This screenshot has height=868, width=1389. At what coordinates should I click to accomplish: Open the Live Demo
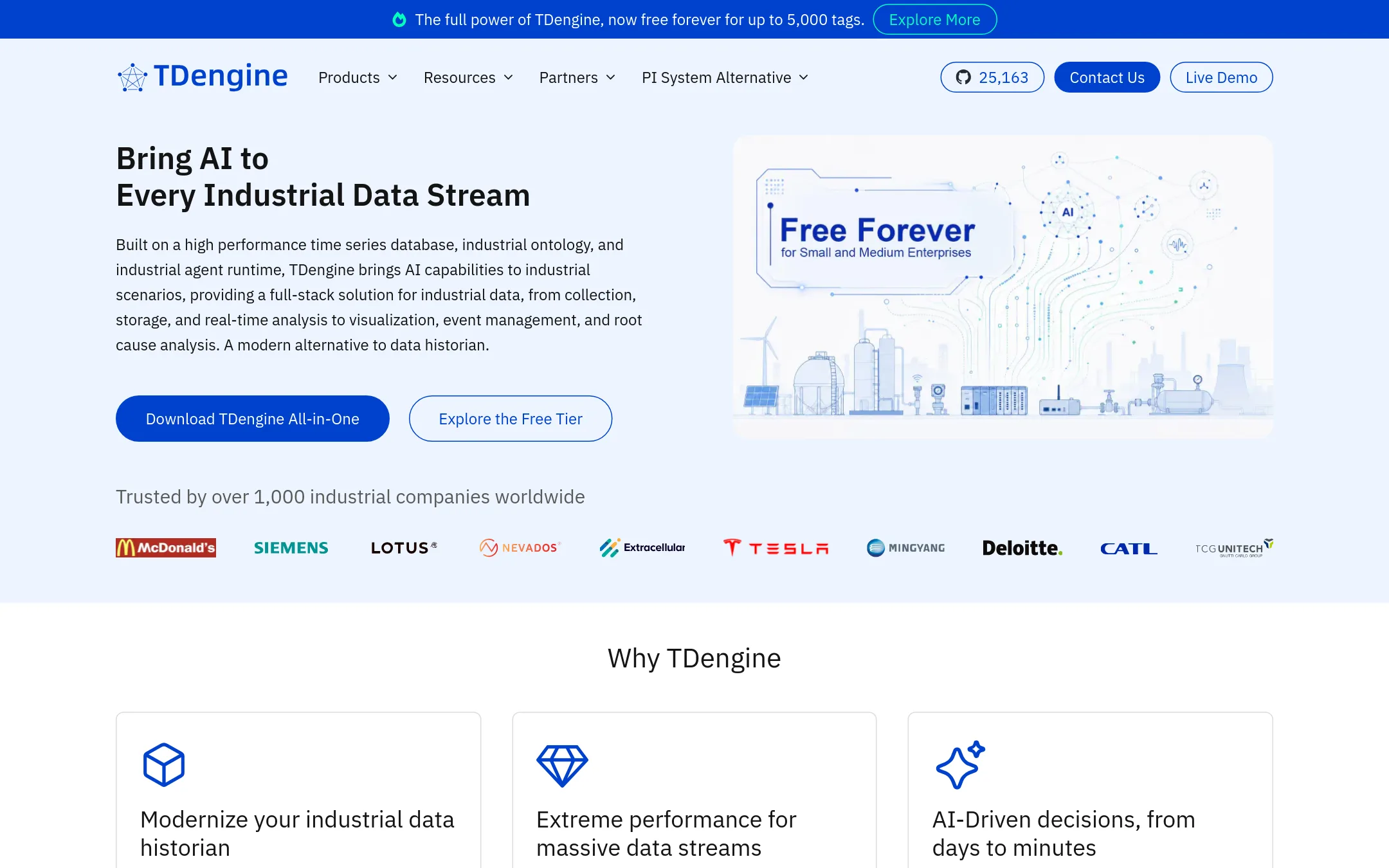pyautogui.click(x=1221, y=77)
